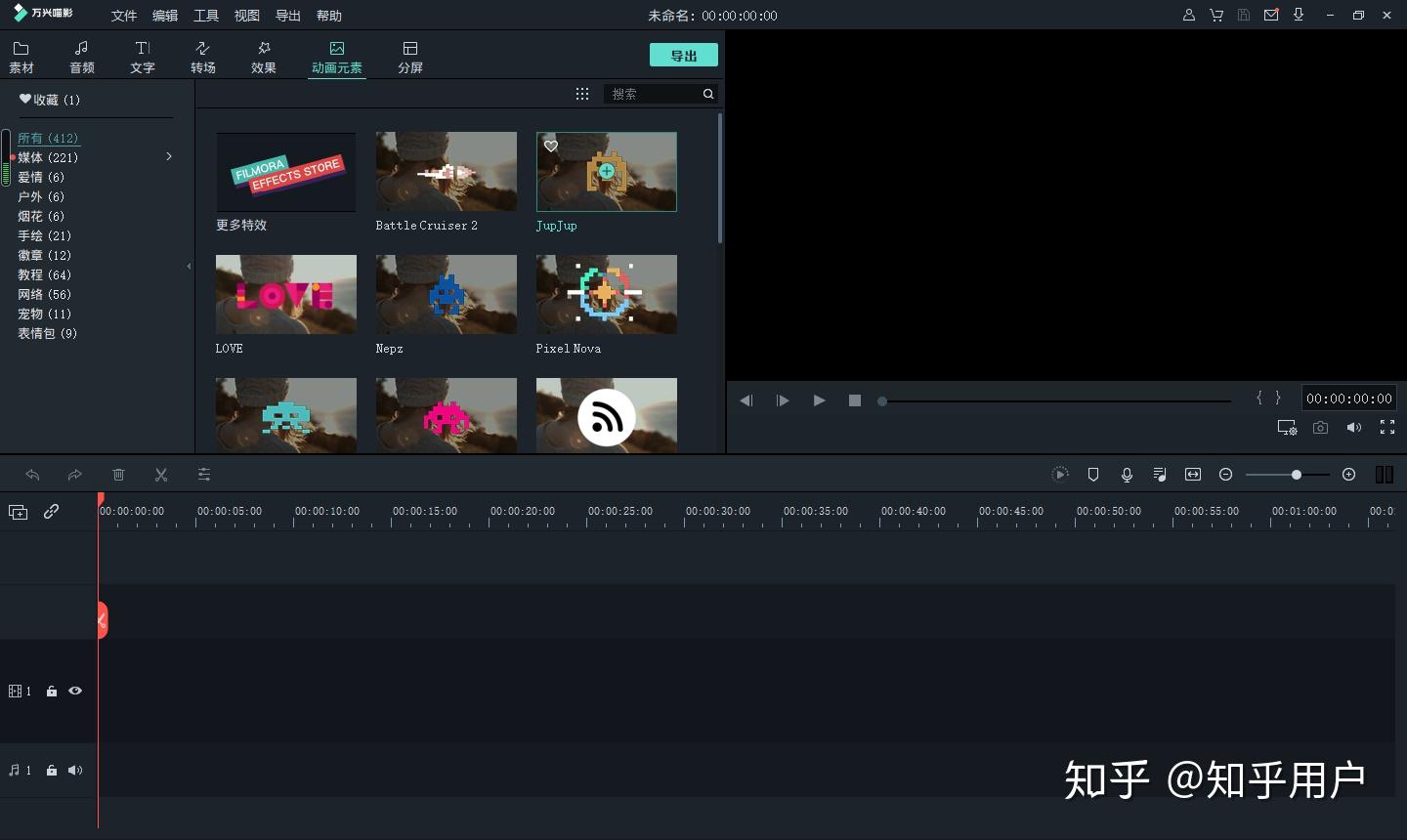This screenshot has height=840, width=1407.
Task: Select the 宠物 (11) category
Action: 44,314
